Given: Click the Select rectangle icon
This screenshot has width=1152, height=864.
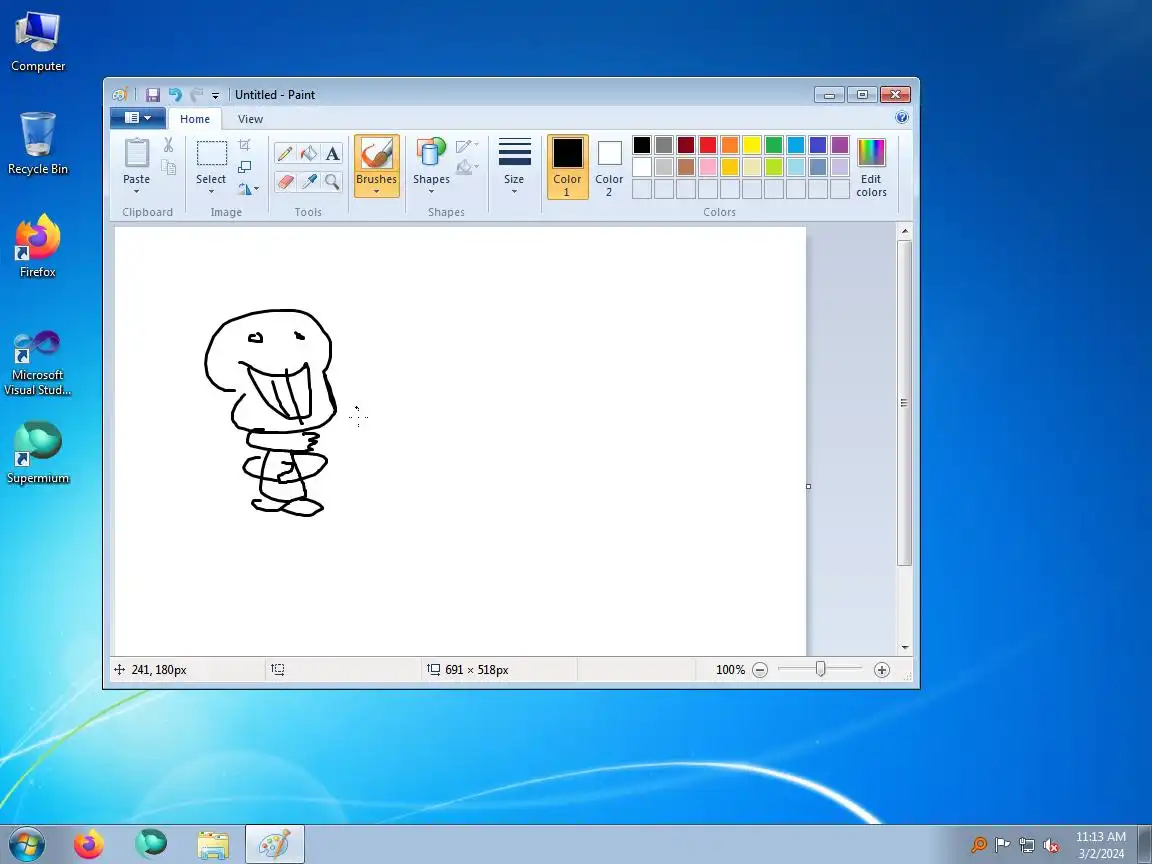Looking at the screenshot, I should coord(212,154).
